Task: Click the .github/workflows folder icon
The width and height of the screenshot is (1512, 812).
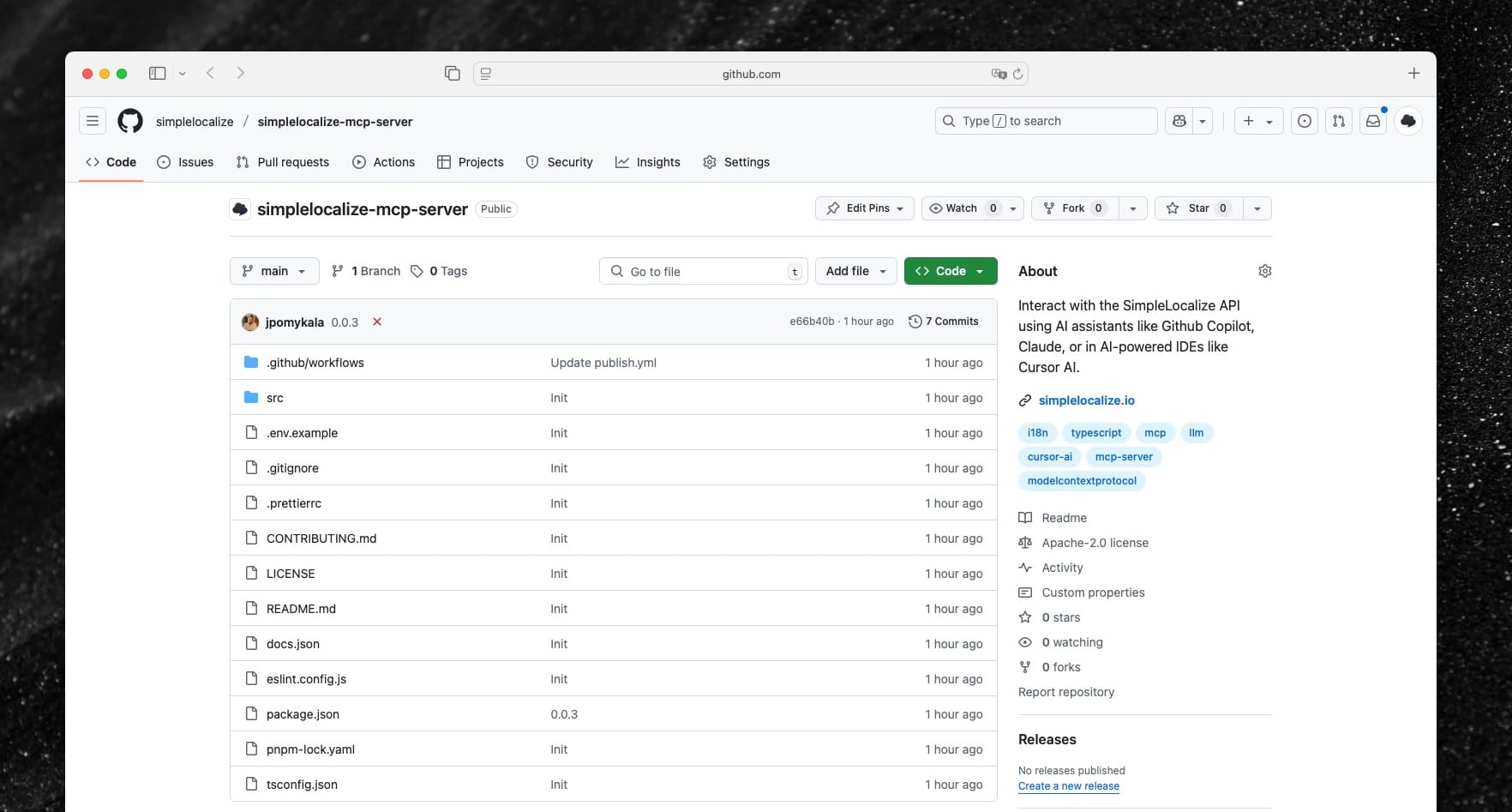Action: 251,362
